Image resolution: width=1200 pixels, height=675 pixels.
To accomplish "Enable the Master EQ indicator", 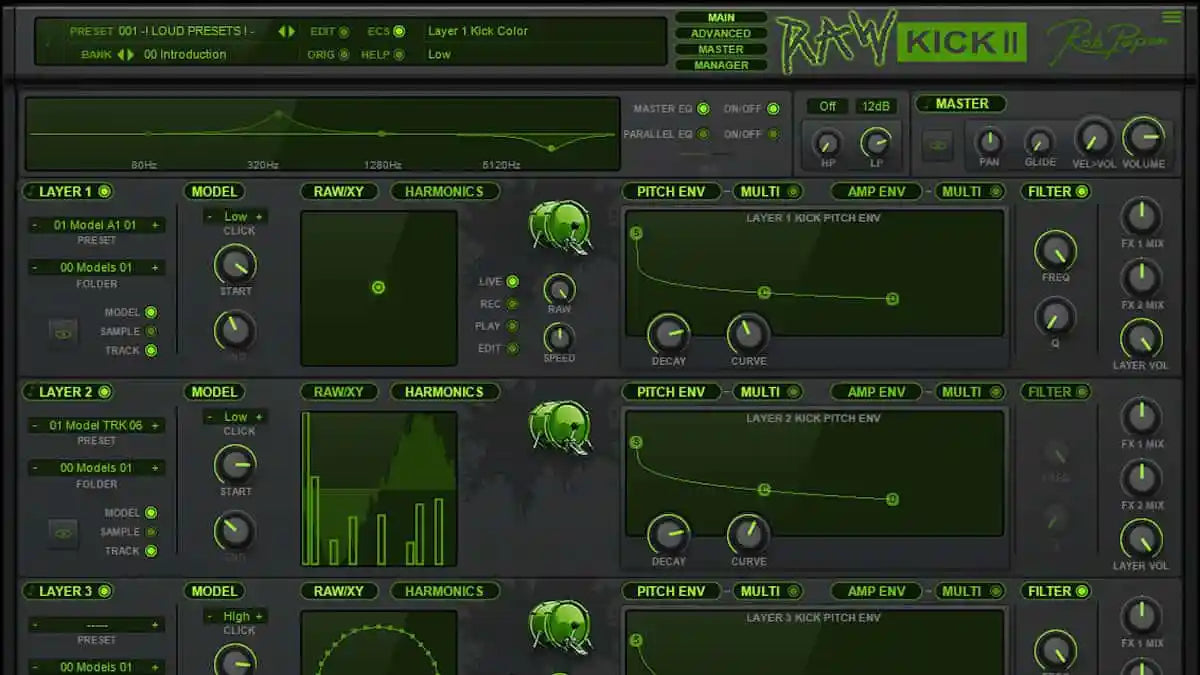I will [x=703, y=109].
